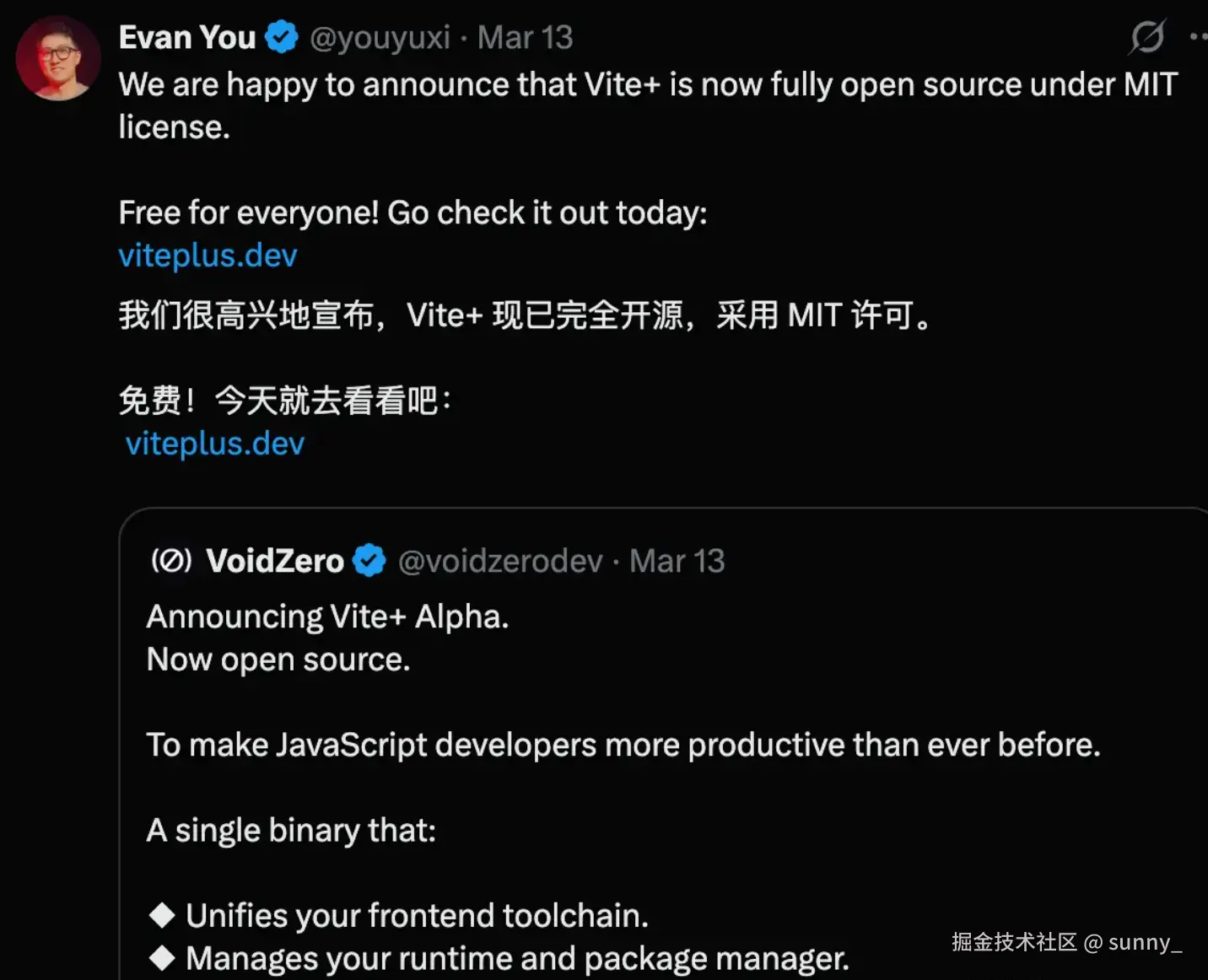Click the diamond bullet before "Unifies your frontend toolchain"
This screenshot has height=980, width=1208.
point(162,915)
